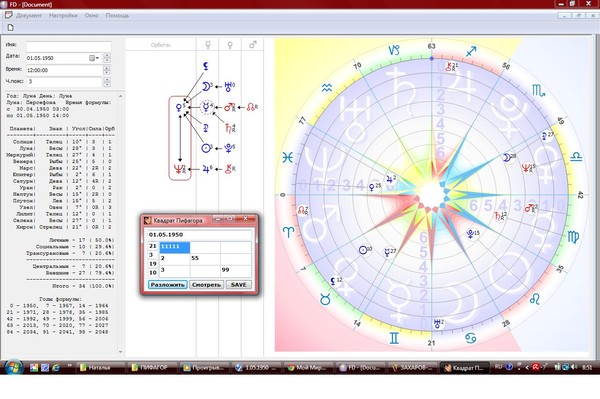
Task: Click the Black Moon Lilith symbol in the formula diagram
Action: click(x=205, y=66)
